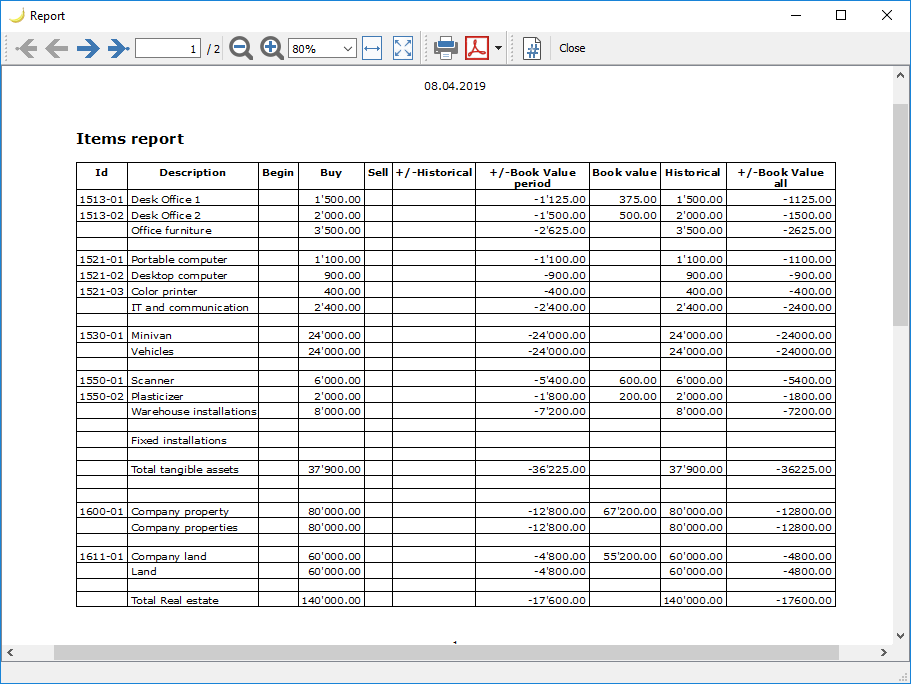Click the 'Desk Office 1' row description
Viewport: 911px width, 685px height.
[x=166, y=199]
